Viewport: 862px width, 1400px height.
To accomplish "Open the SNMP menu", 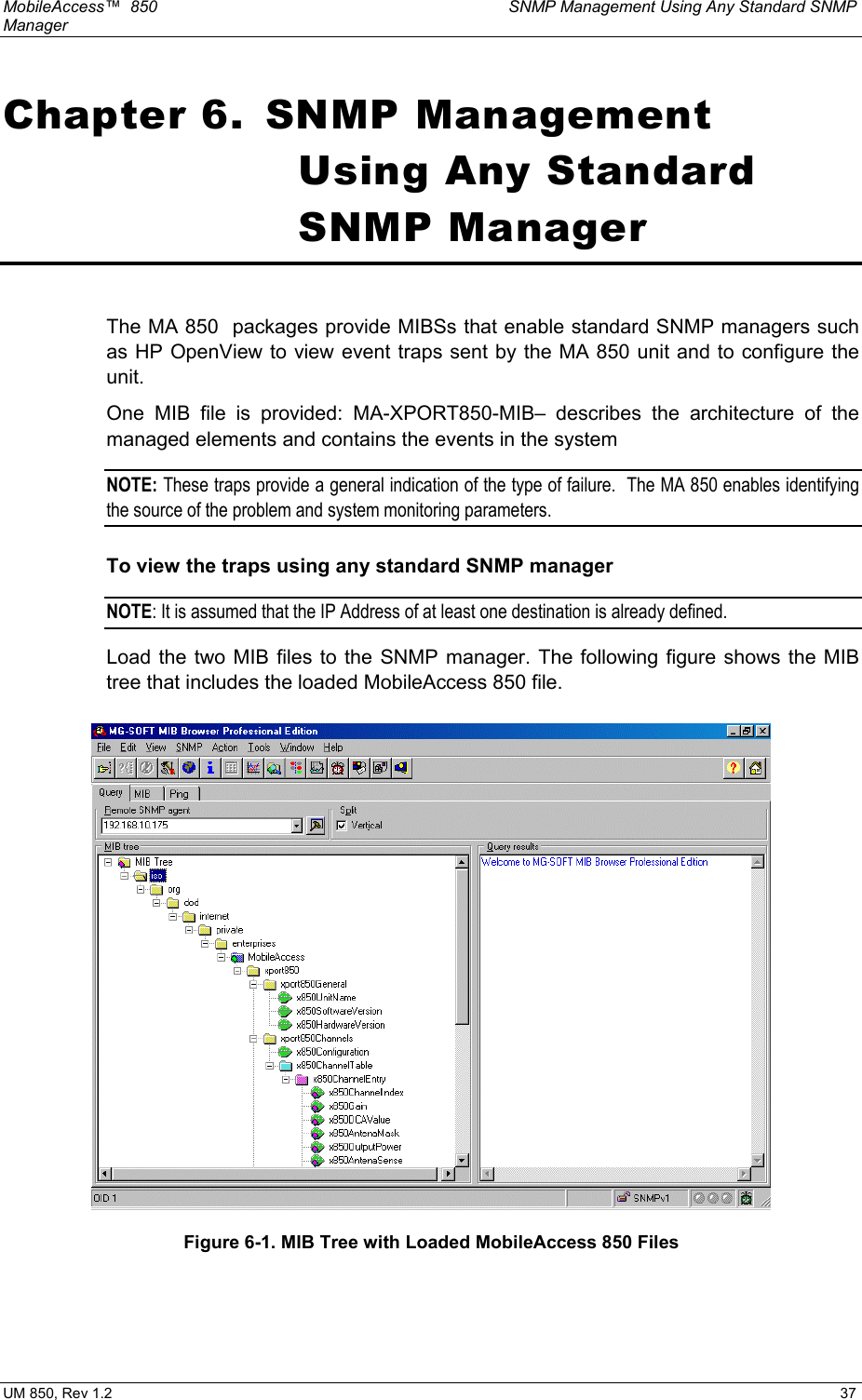I will [189, 747].
